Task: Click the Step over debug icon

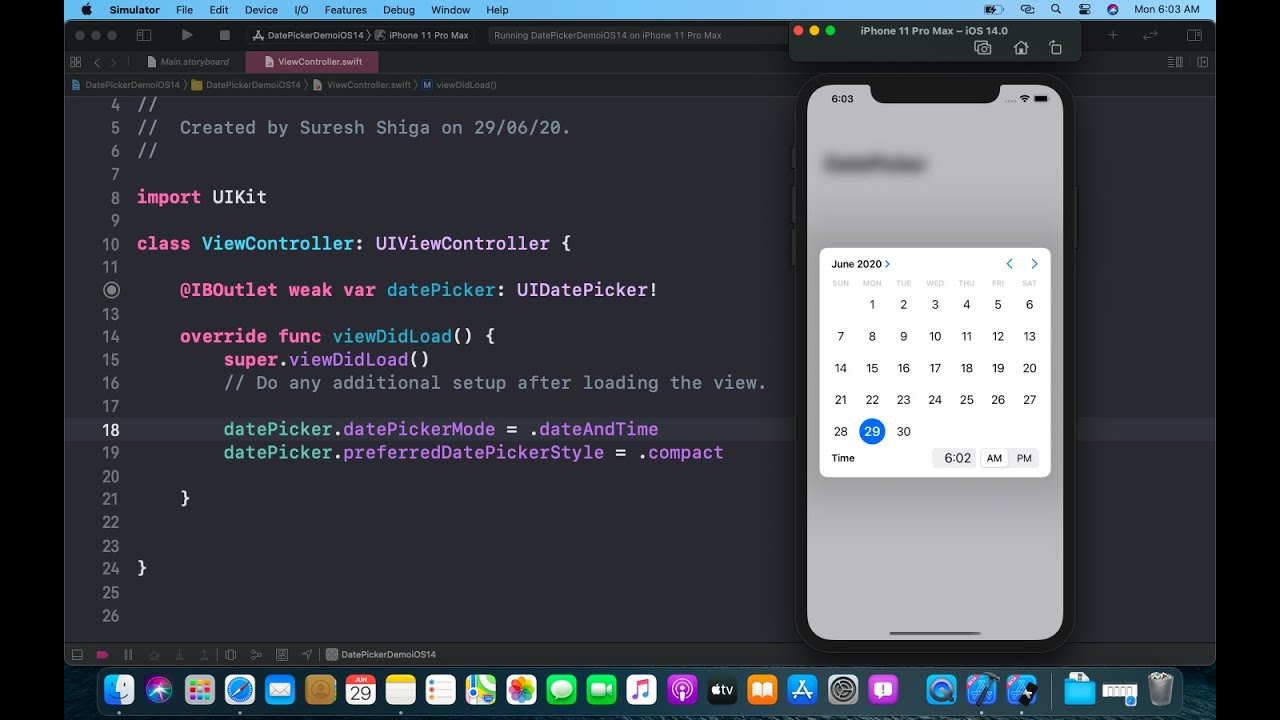Action: [154, 655]
